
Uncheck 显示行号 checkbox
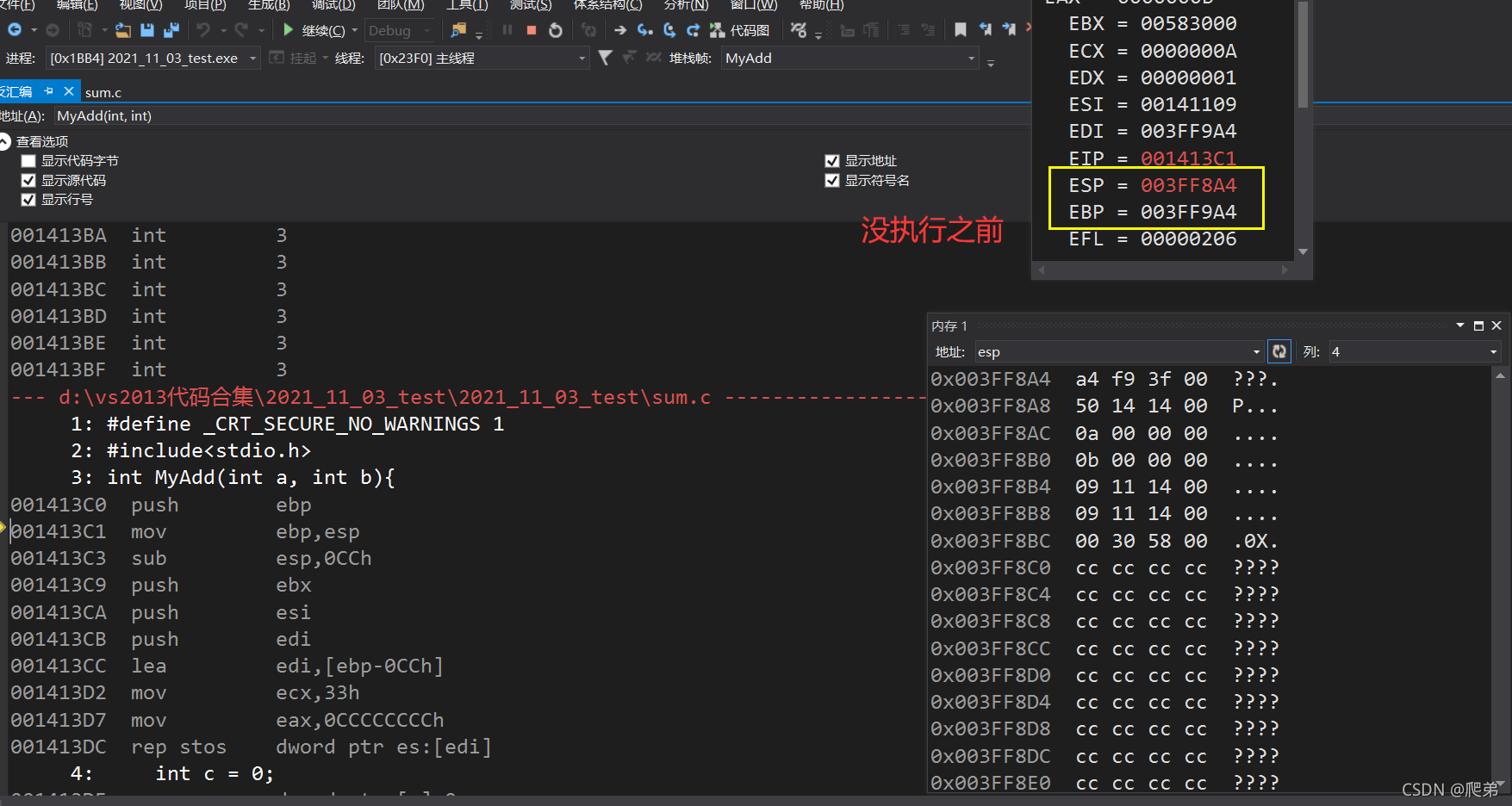pos(28,200)
